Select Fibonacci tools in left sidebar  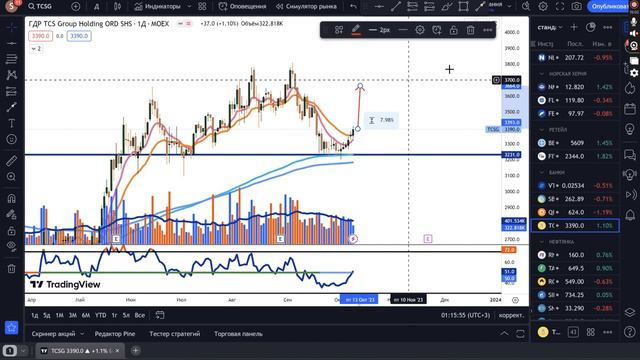click(x=11, y=59)
